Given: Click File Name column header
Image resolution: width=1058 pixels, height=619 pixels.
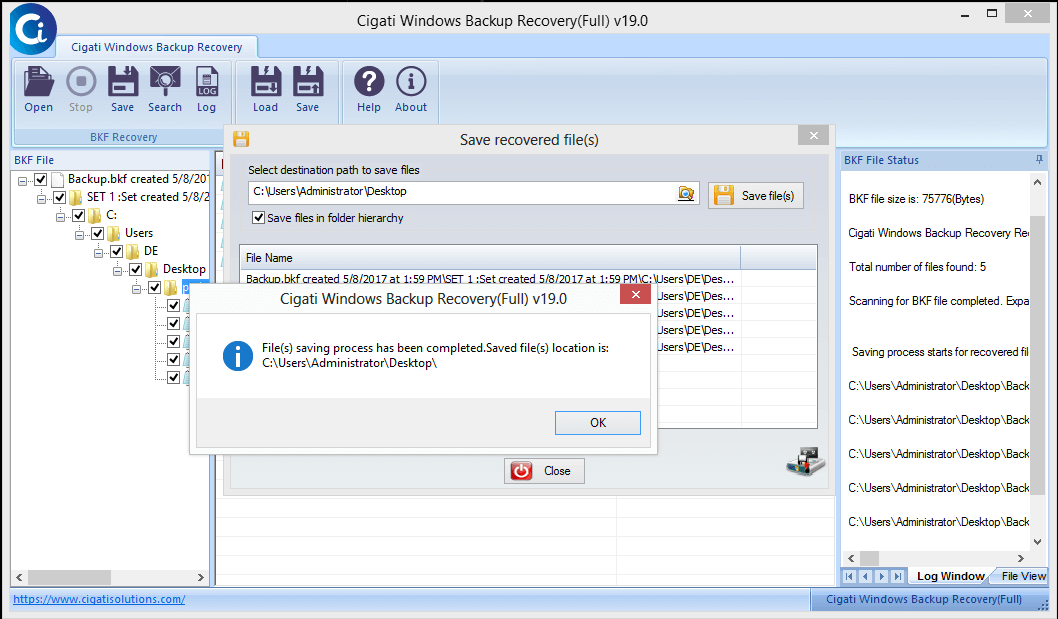Looking at the screenshot, I should (491, 258).
